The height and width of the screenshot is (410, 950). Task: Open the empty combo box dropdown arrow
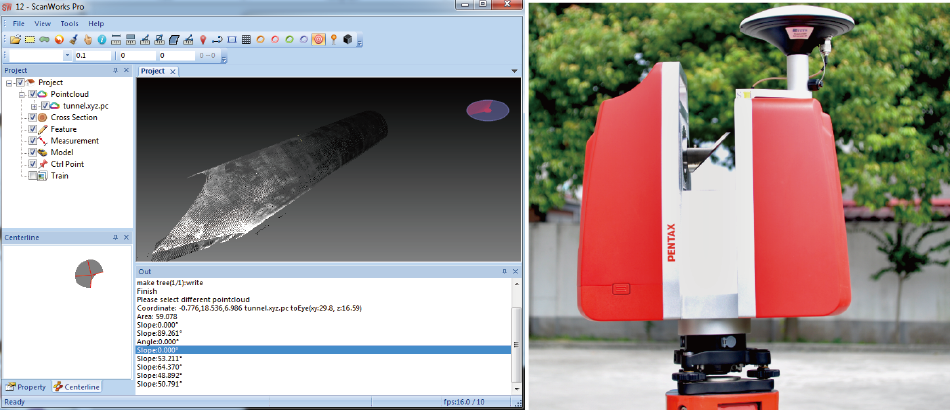(x=67, y=56)
